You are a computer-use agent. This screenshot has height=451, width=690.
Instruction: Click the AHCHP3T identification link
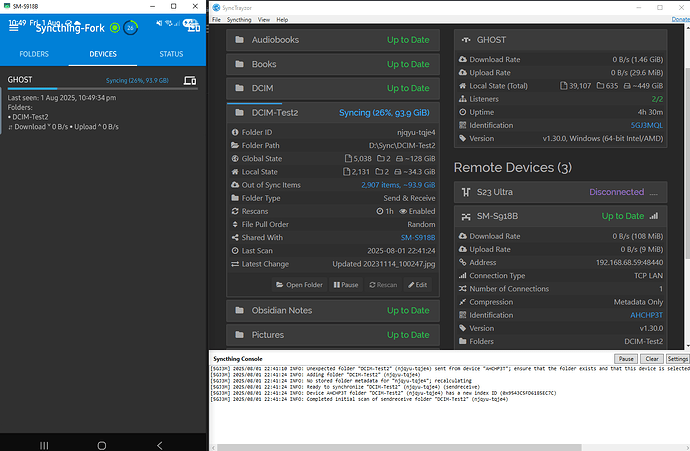[x=646, y=315]
